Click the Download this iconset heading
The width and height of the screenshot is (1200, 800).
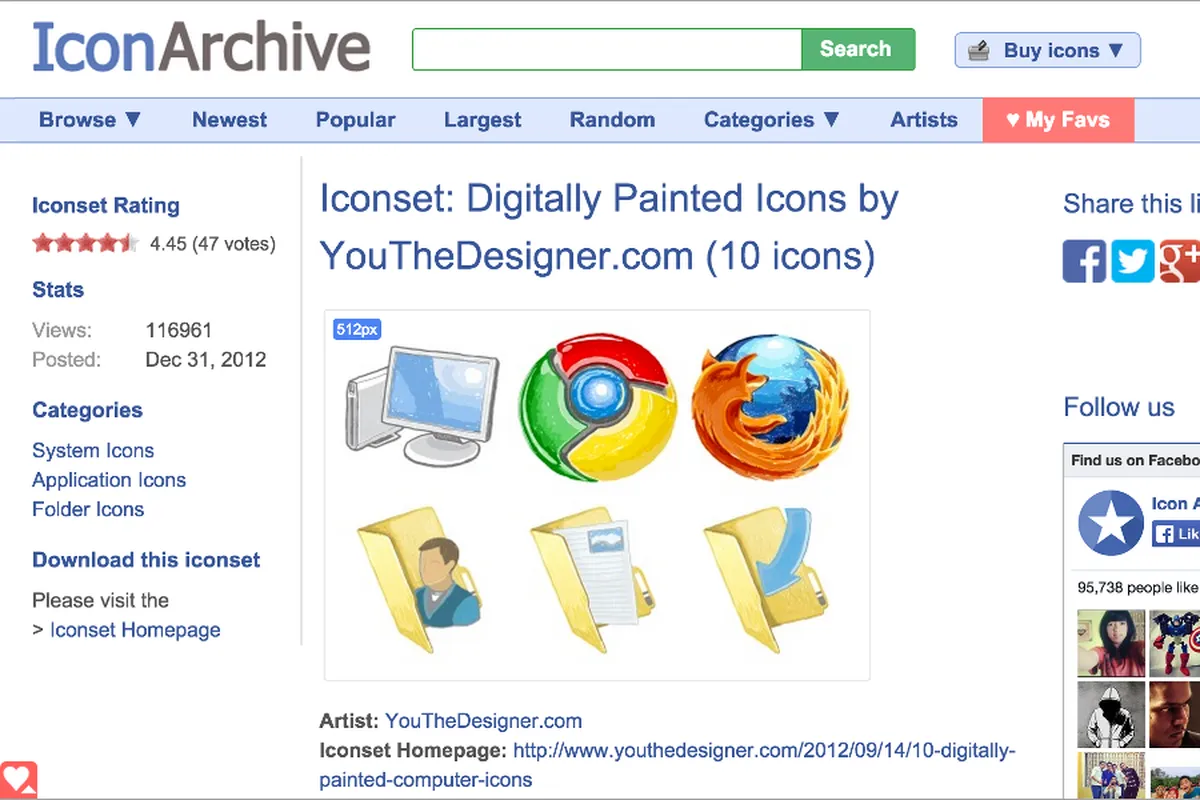click(x=146, y=560)
